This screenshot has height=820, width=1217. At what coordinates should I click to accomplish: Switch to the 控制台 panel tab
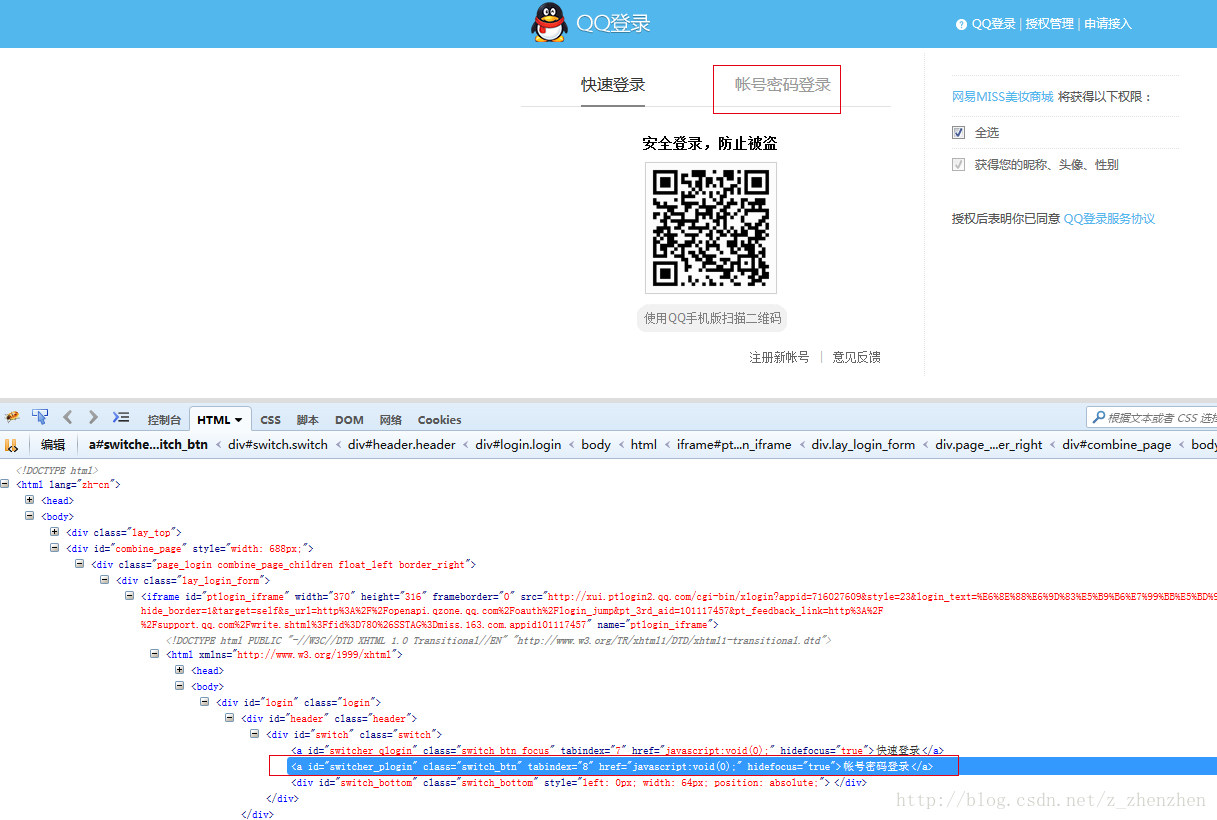point(164,420)
